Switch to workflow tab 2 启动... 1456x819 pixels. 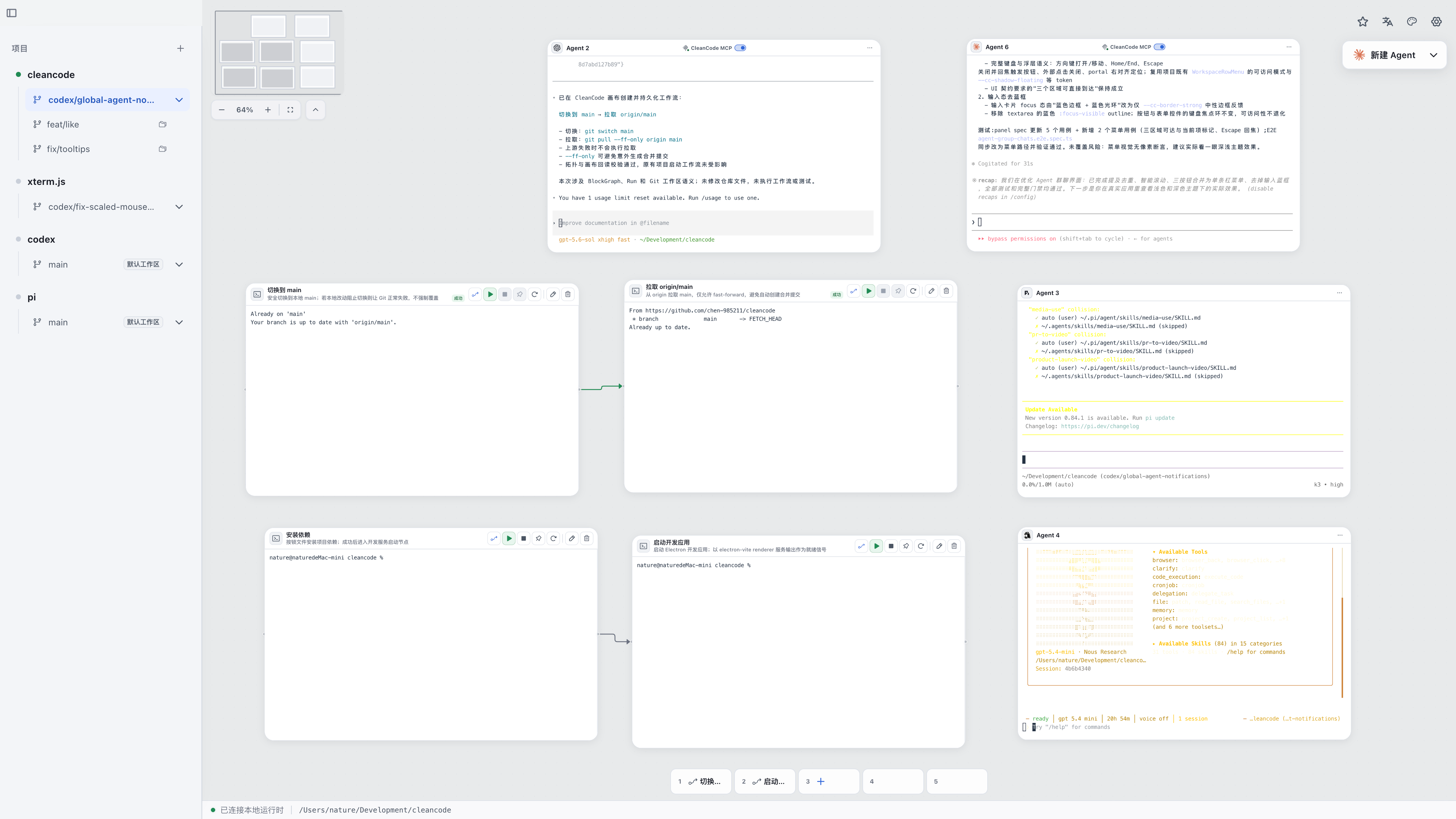pos(765,782)
